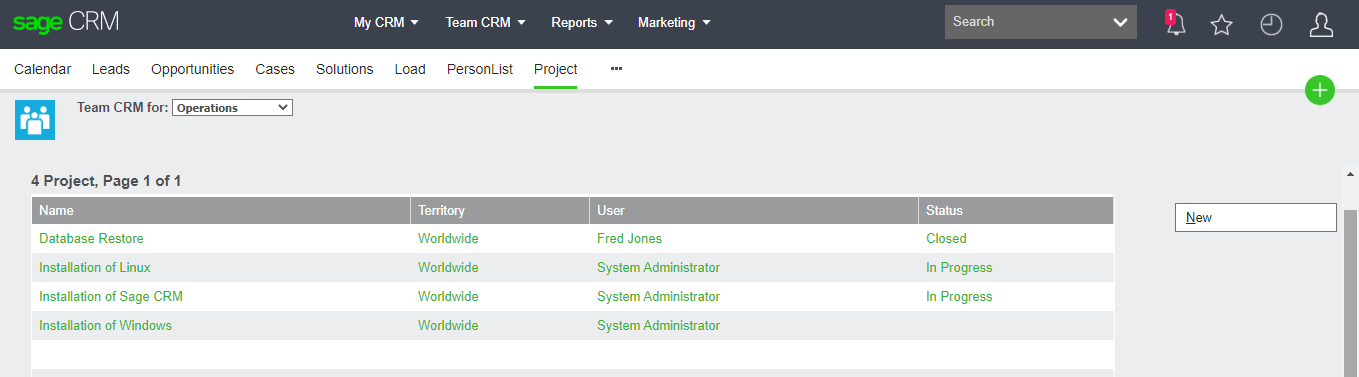1359x377 pixels.
Task: Expand the Marketing menu
Action: [674, 22]
